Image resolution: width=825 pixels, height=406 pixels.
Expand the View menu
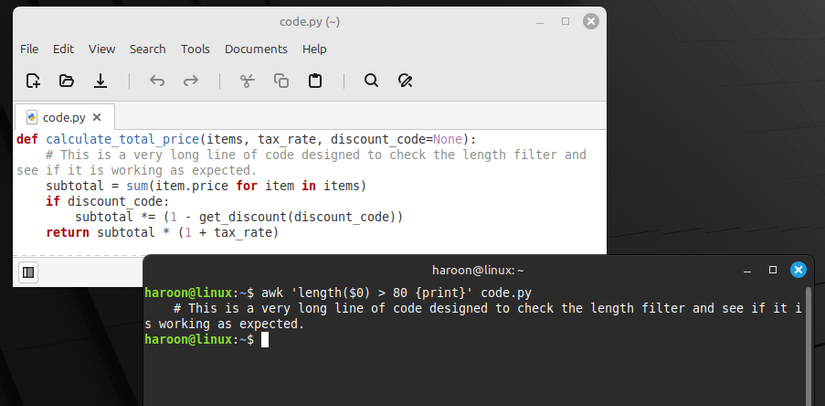pyautogui.click(x=102, y=49)
